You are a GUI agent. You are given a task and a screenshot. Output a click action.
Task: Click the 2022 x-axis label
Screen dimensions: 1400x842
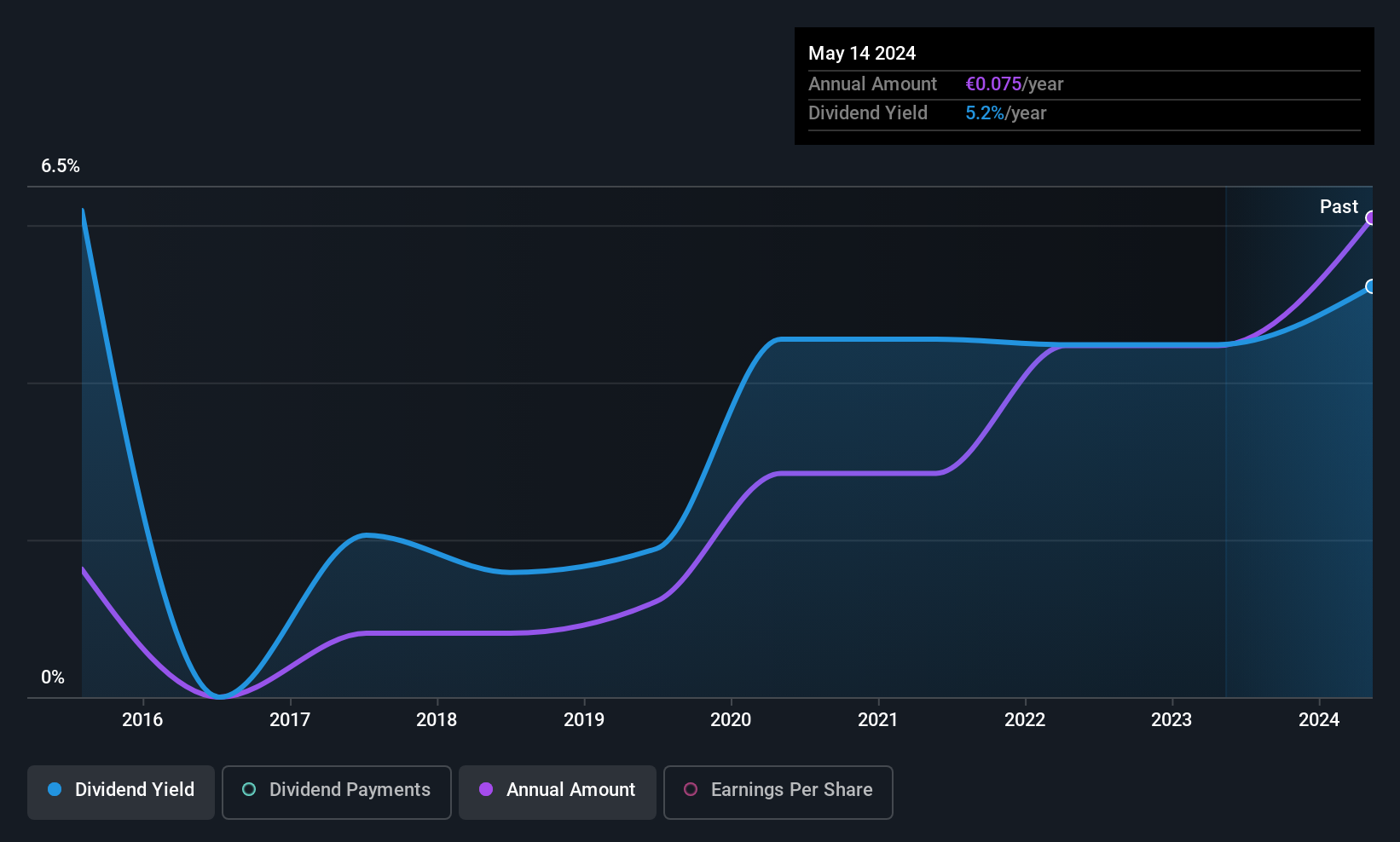tap(1025, 719)
